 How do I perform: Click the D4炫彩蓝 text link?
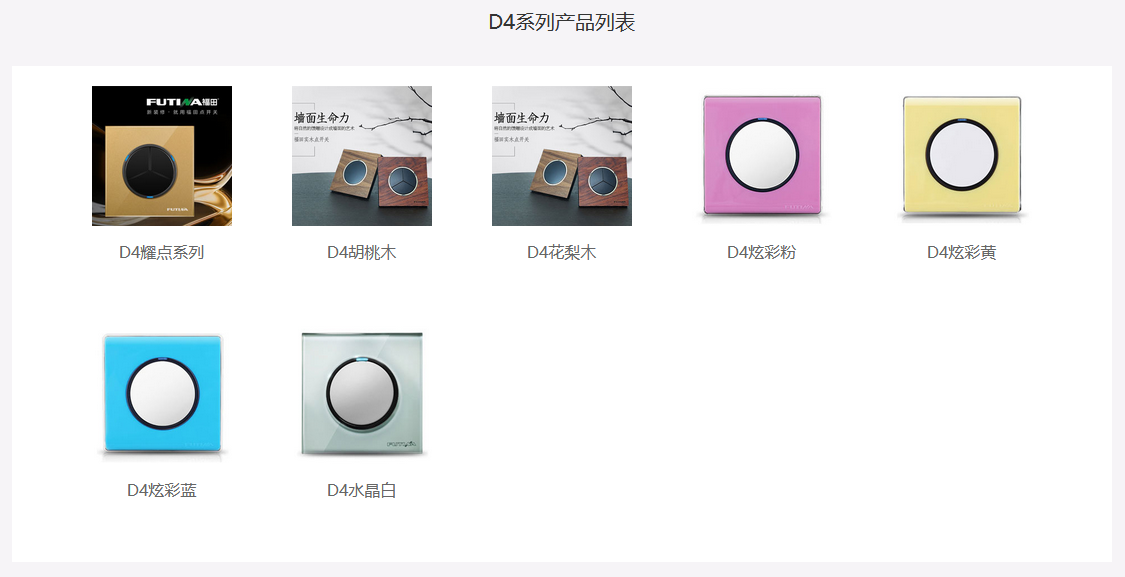[161, 491]
